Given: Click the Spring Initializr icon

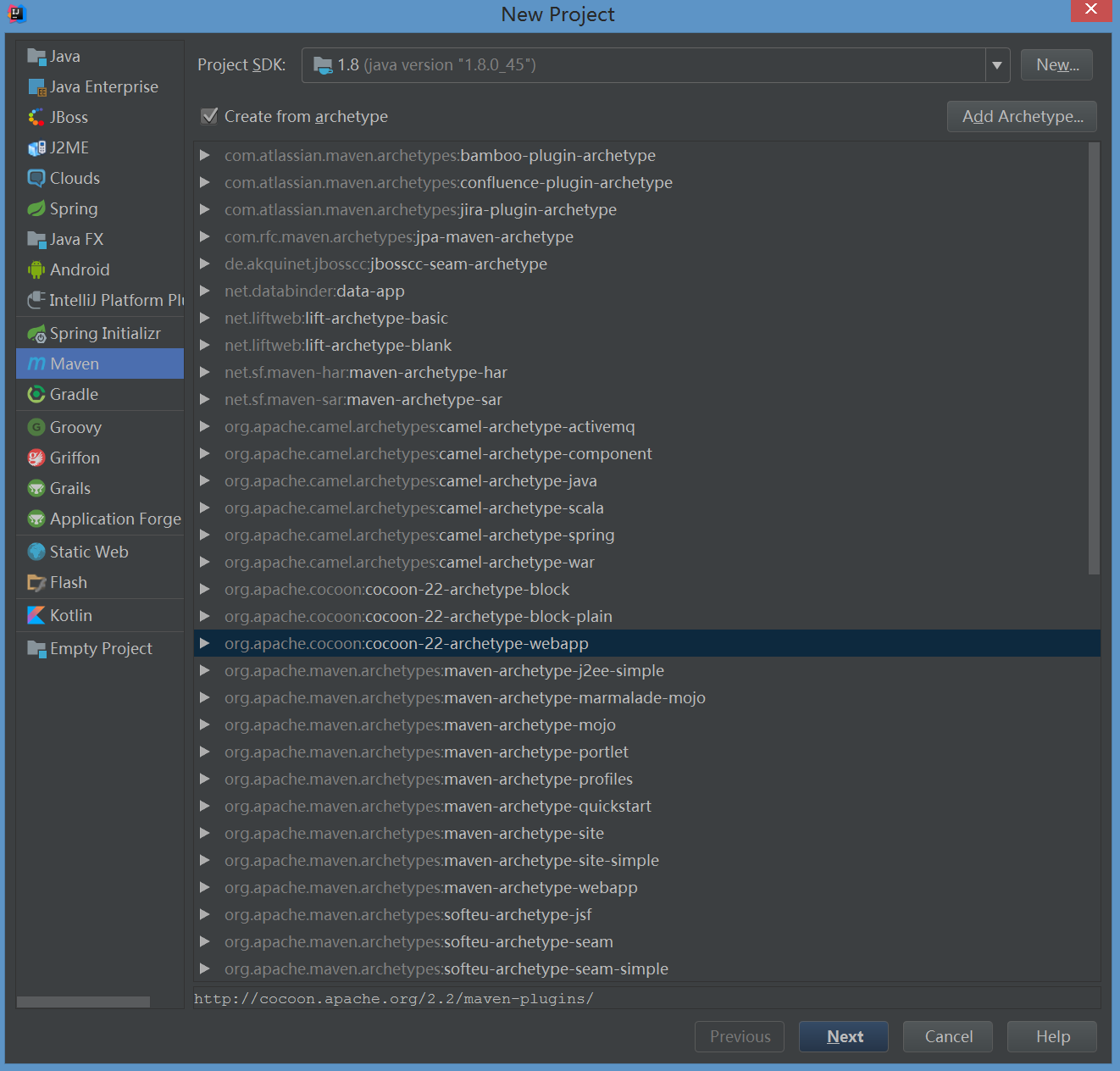Looking at the screenshot, I should point(36,334).
